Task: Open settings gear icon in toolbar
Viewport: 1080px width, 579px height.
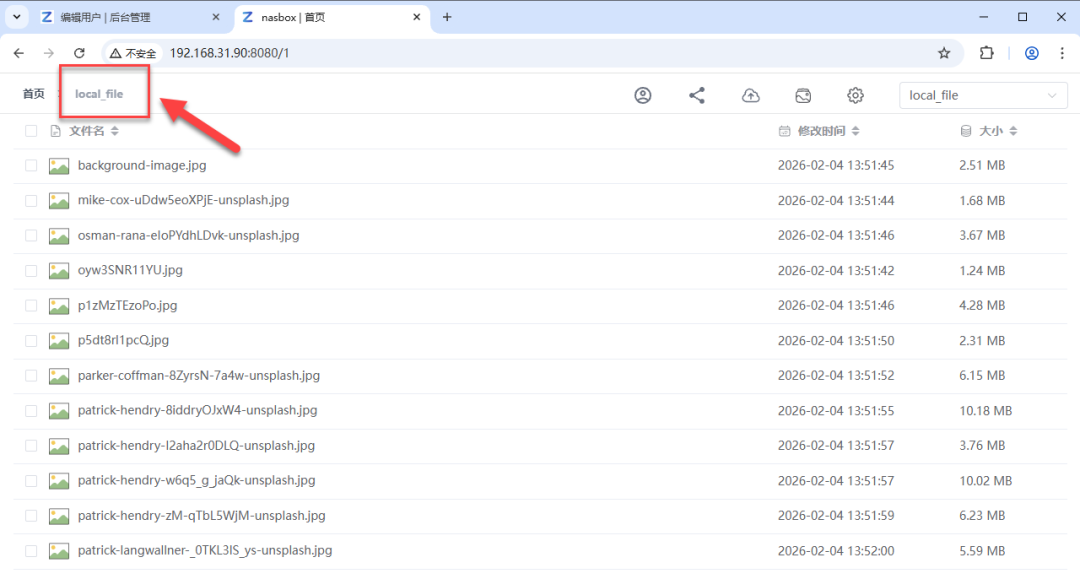Action: [x=855, y=95]
